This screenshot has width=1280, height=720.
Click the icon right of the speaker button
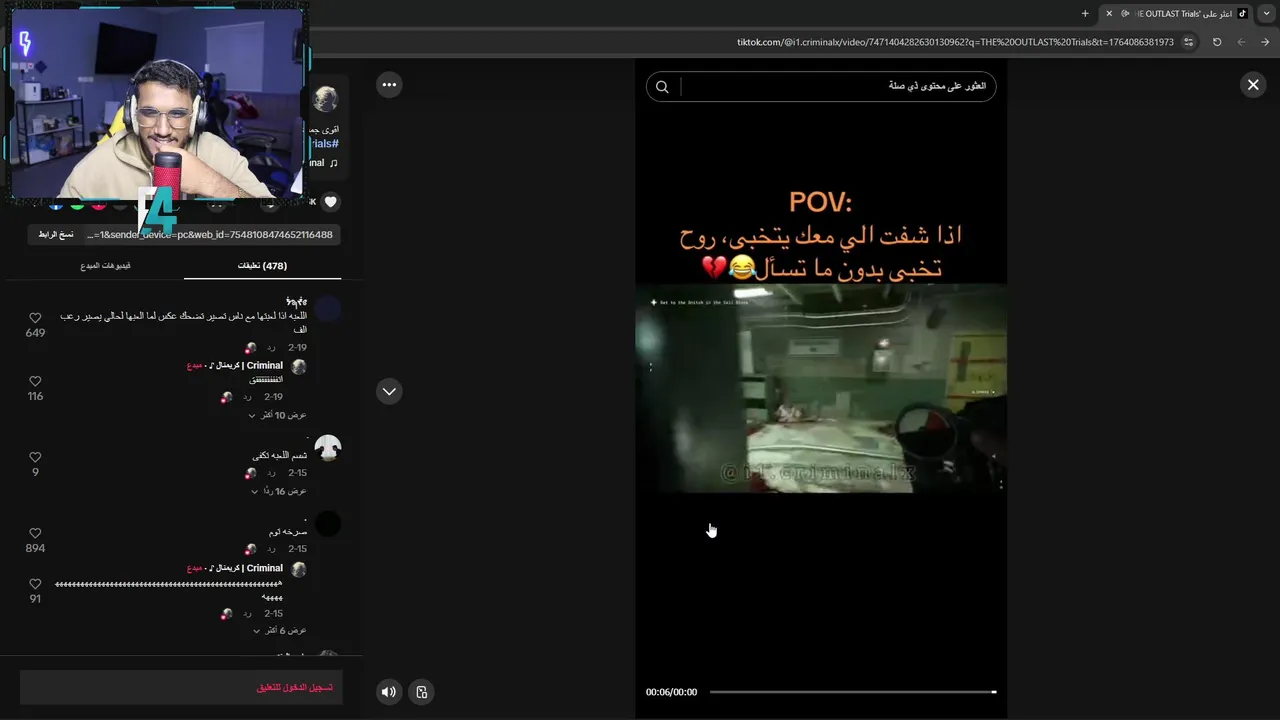click(422, 692)
